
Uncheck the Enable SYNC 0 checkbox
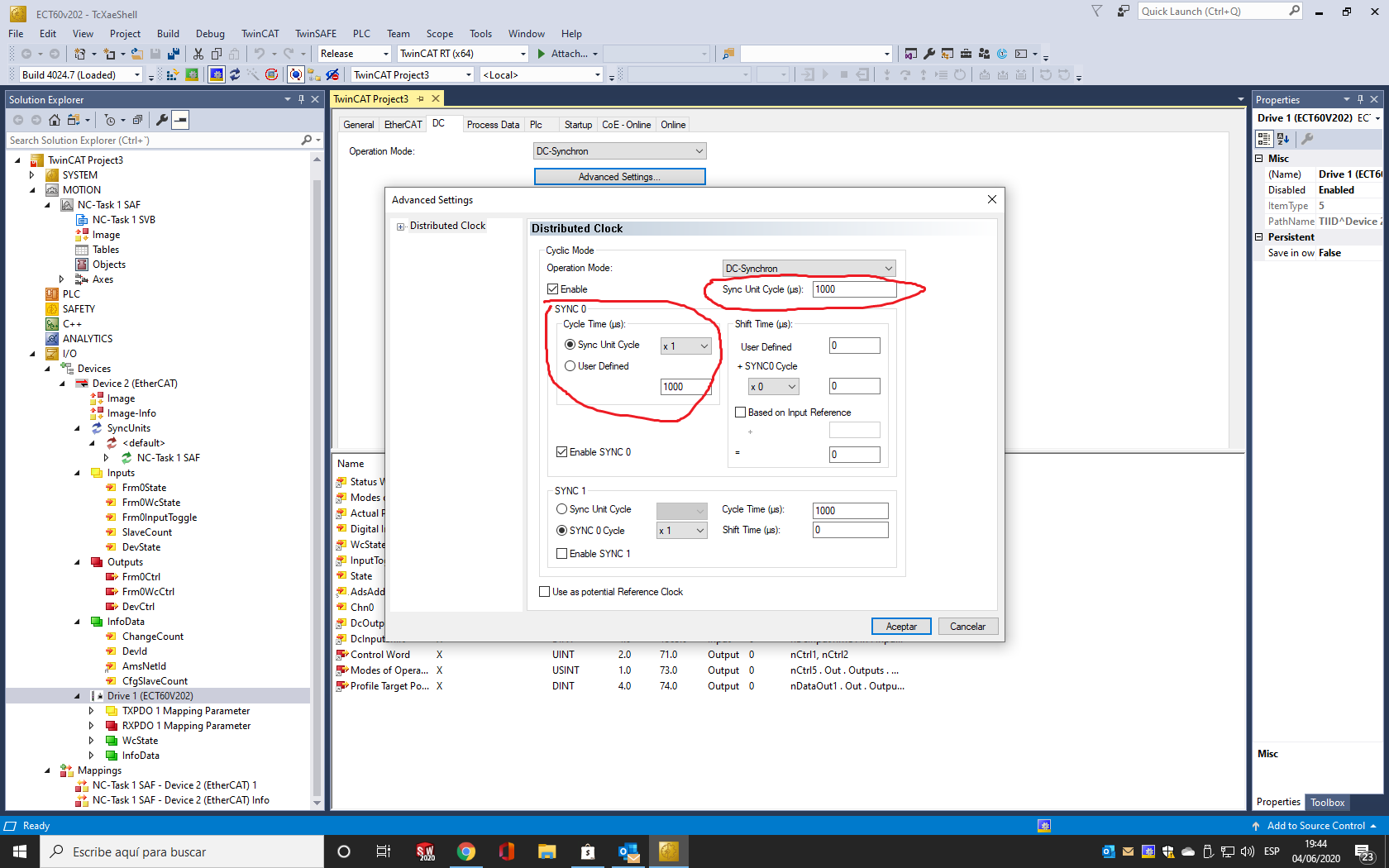(x=561, y=452)
